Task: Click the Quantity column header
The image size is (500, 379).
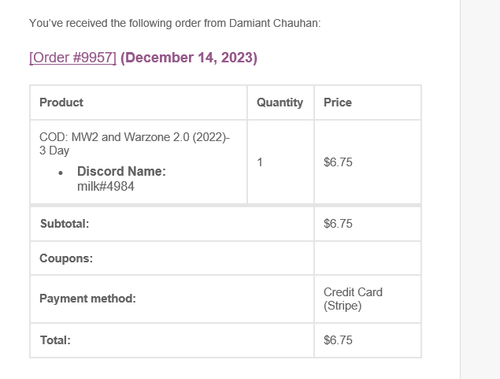Action: tap(280, 102)
